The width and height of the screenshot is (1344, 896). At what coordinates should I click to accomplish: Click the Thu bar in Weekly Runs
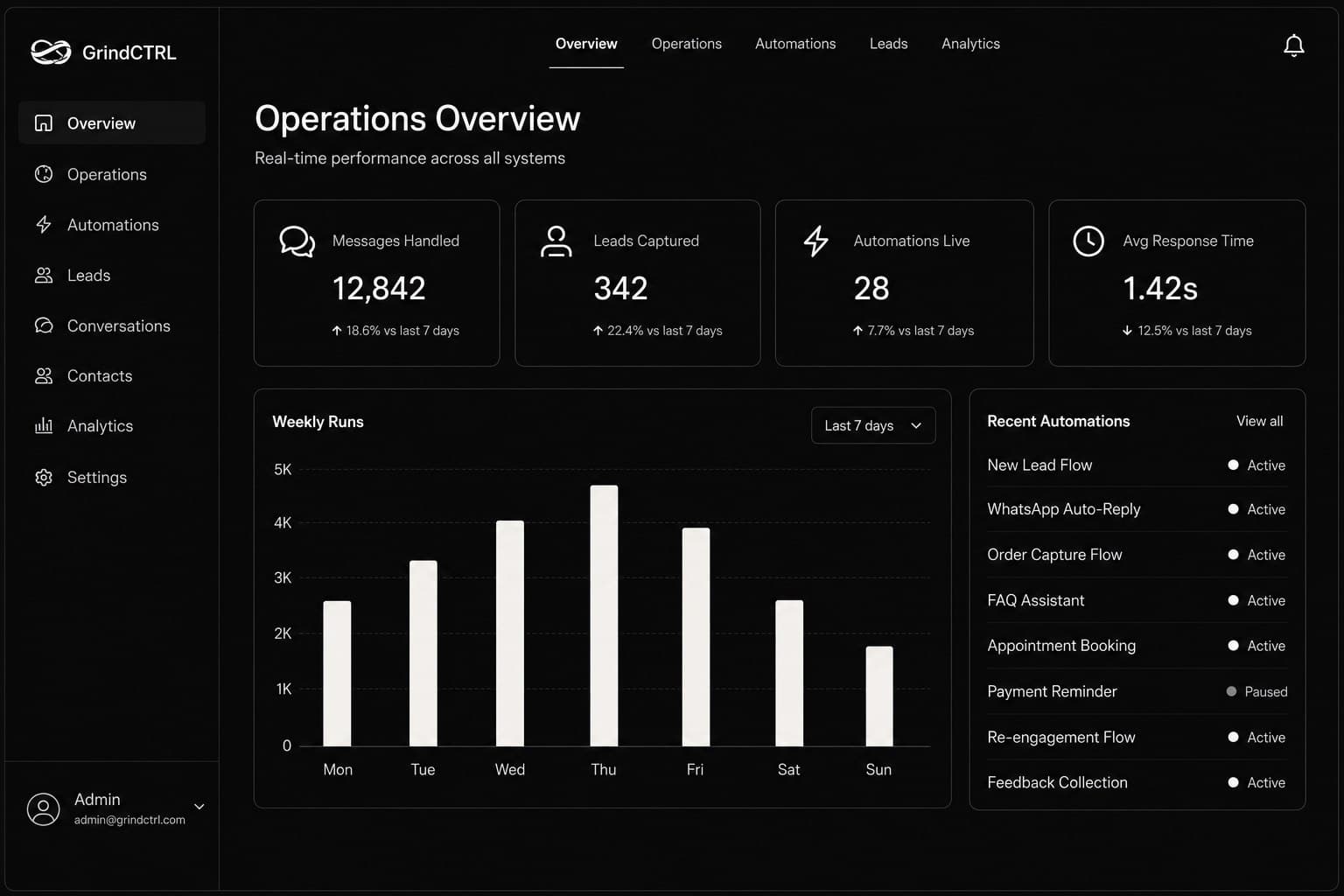604,616
